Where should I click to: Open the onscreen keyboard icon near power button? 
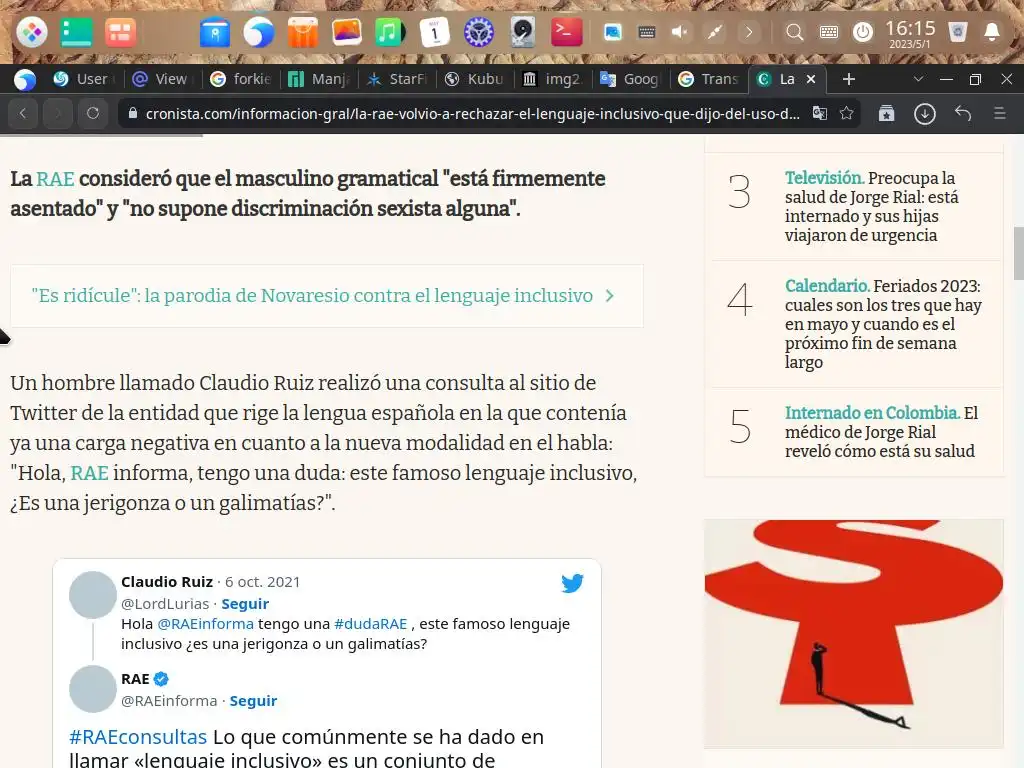click(x=829, y=31)
